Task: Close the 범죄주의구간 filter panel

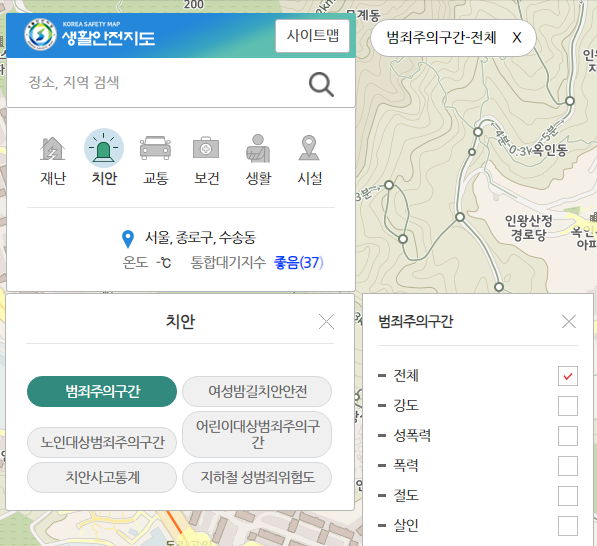Action: 569,322
